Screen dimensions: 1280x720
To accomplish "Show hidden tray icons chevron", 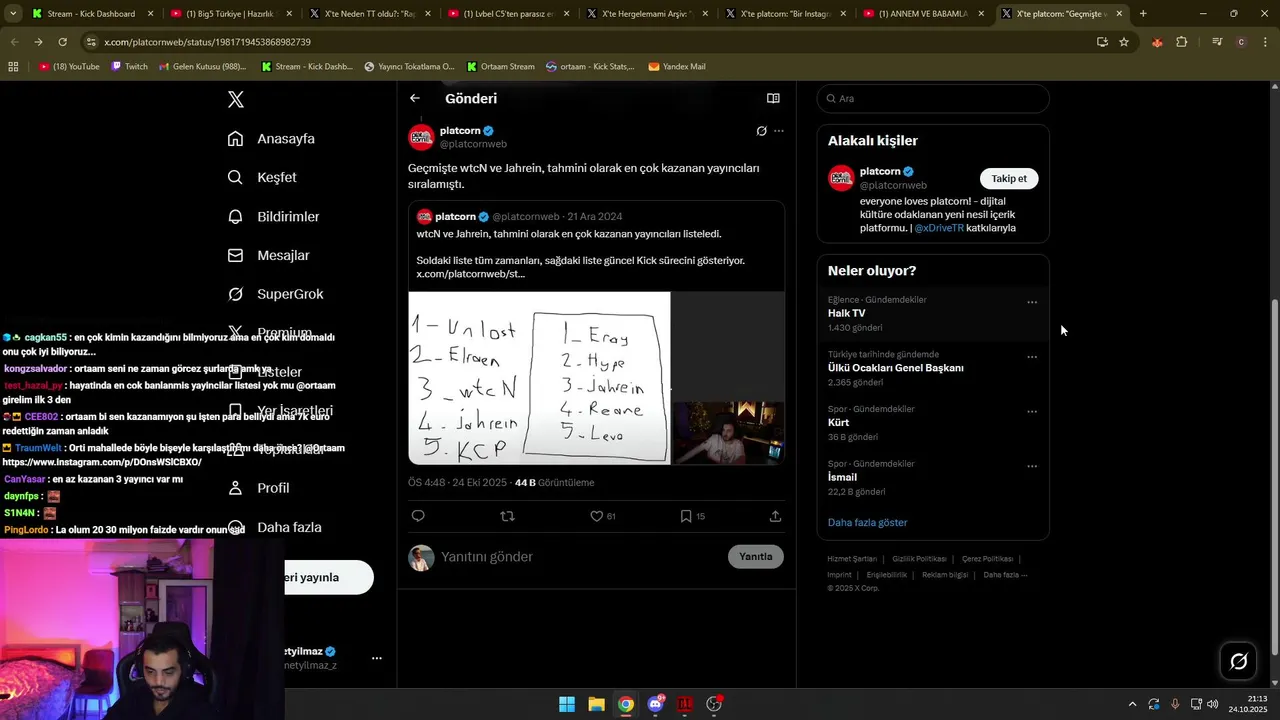I will coord(1132,704).
